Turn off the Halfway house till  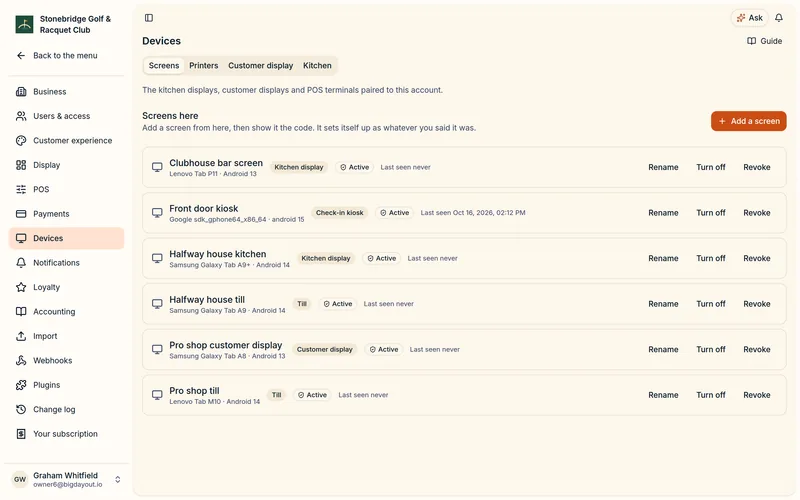[x=711, y=304]
